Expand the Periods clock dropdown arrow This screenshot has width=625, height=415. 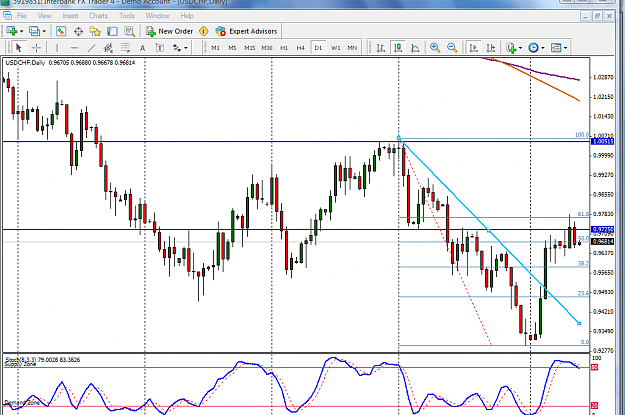(x=542, y=48)
